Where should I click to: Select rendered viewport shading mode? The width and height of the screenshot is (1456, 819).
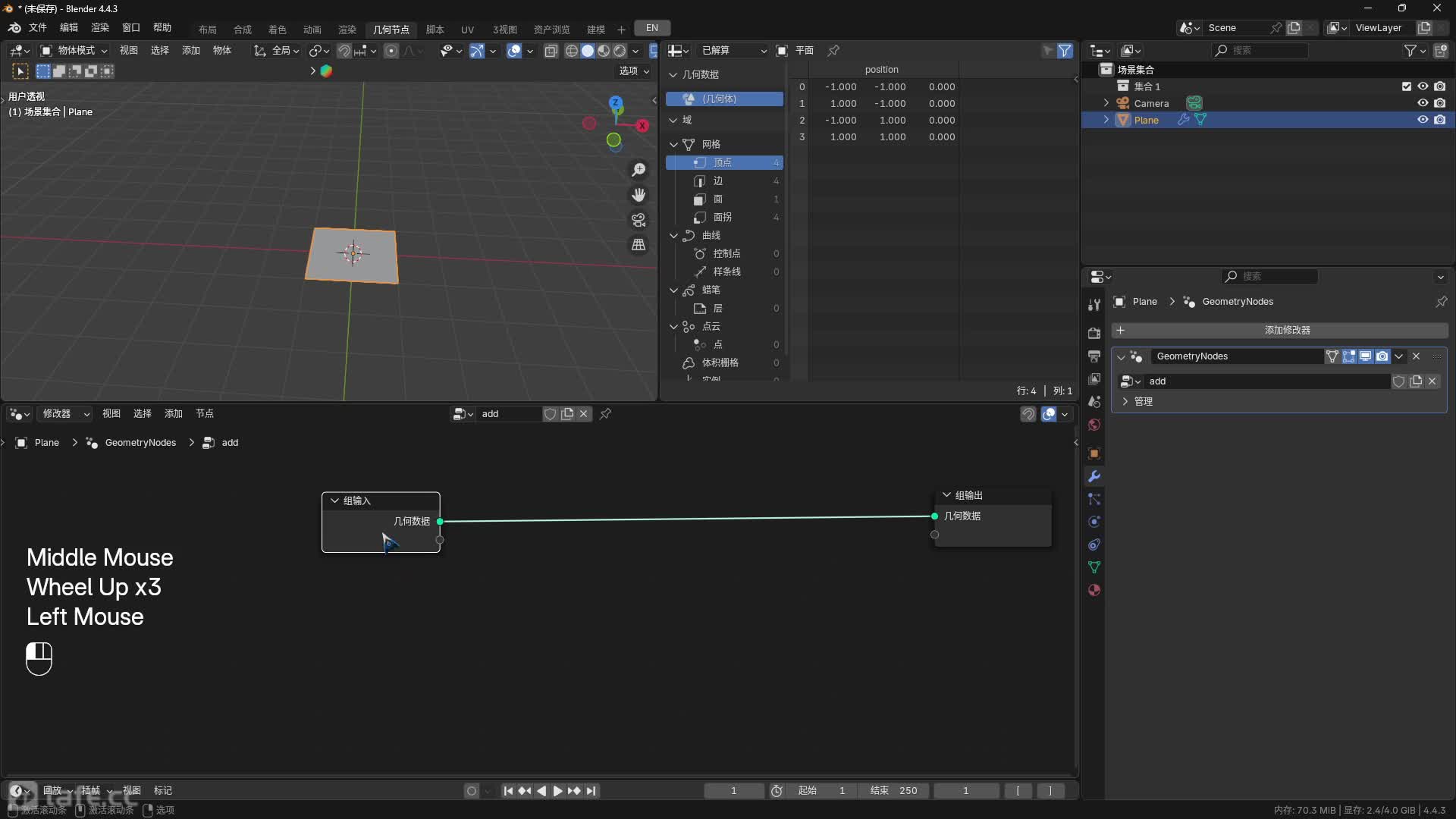click(620, 51)
